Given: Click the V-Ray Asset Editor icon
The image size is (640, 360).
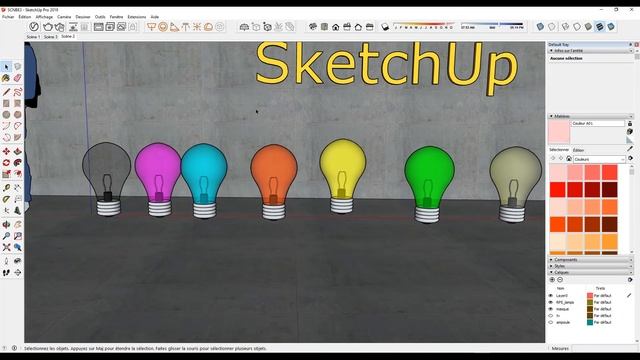Looking at the screenshot, I should 34,27.
